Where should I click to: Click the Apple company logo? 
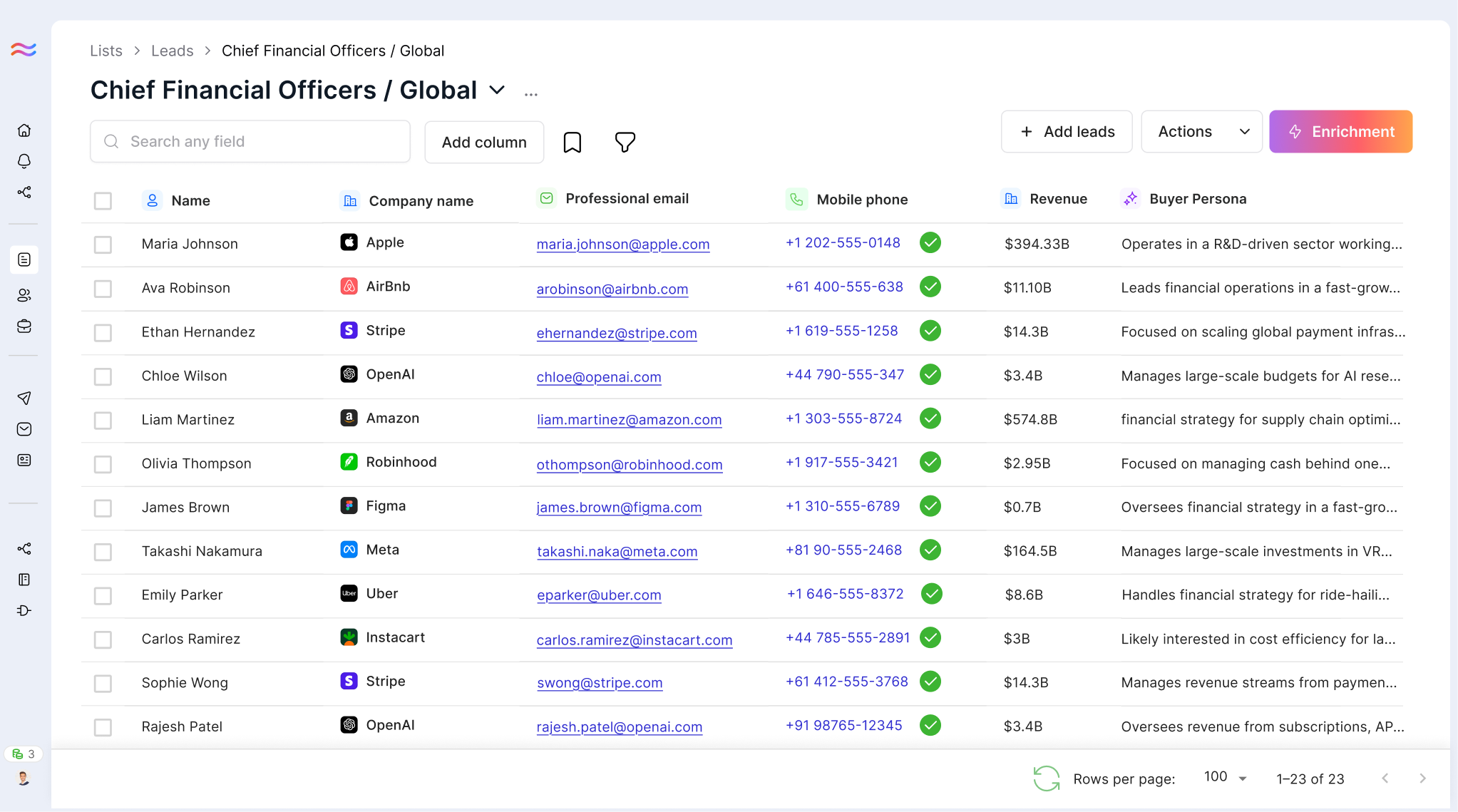(x=349, y=242)
